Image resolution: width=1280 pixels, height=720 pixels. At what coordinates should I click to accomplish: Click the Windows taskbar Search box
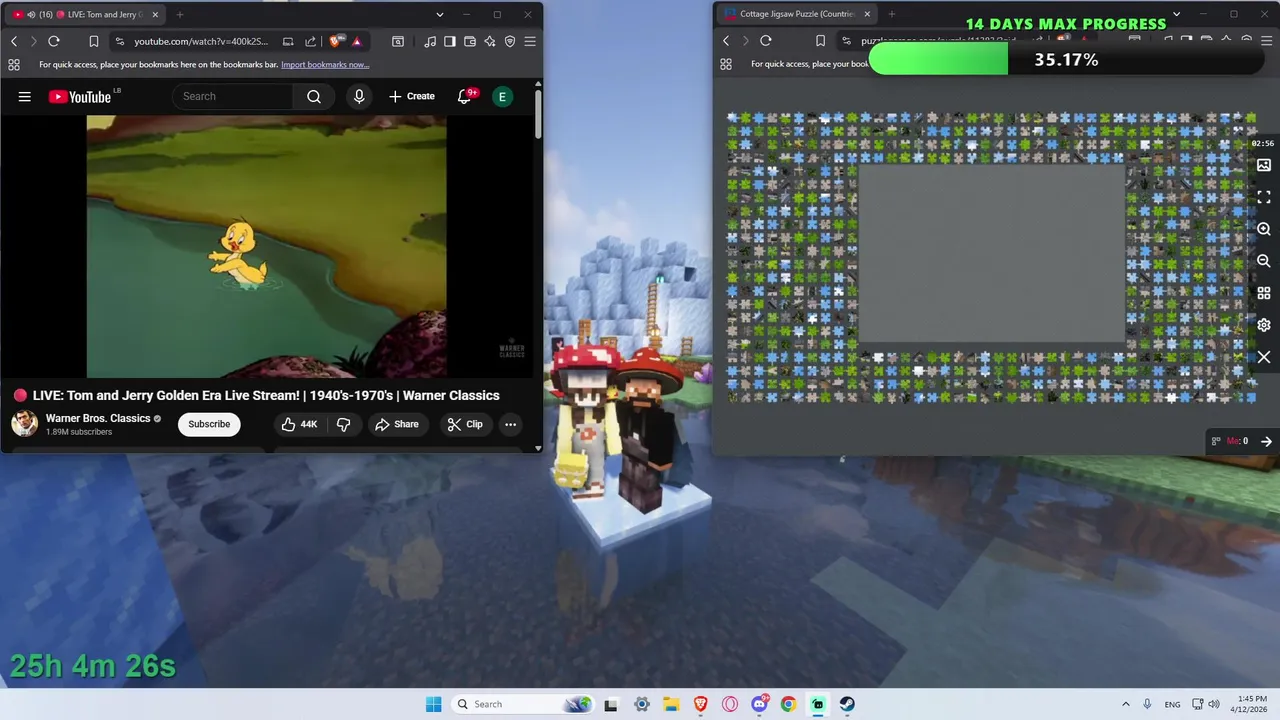pyautogui.click(x=521, y=704)
